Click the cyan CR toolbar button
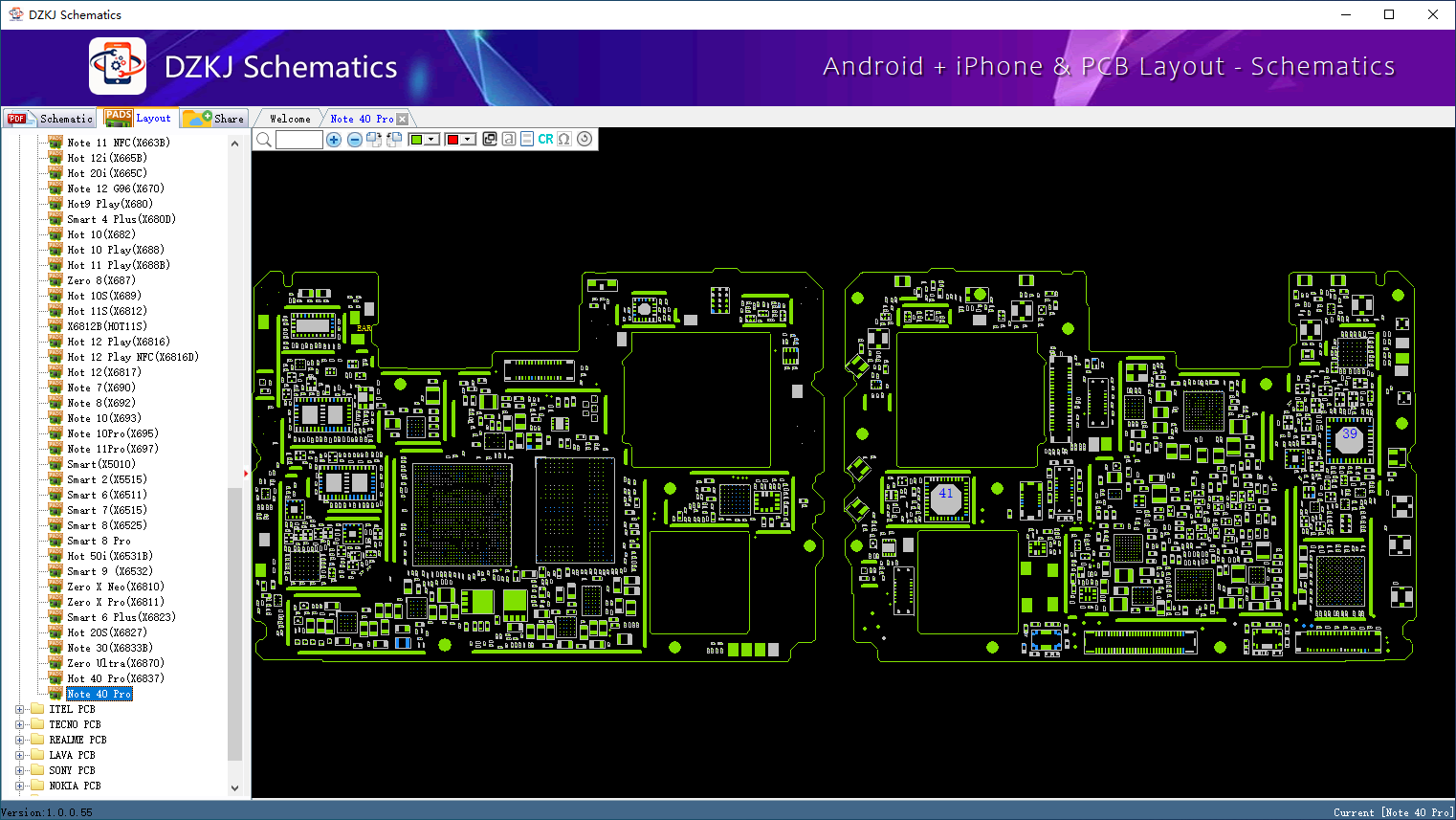Screen dimensions: 1456x820 pyautogui.click(x=545, y=140)
